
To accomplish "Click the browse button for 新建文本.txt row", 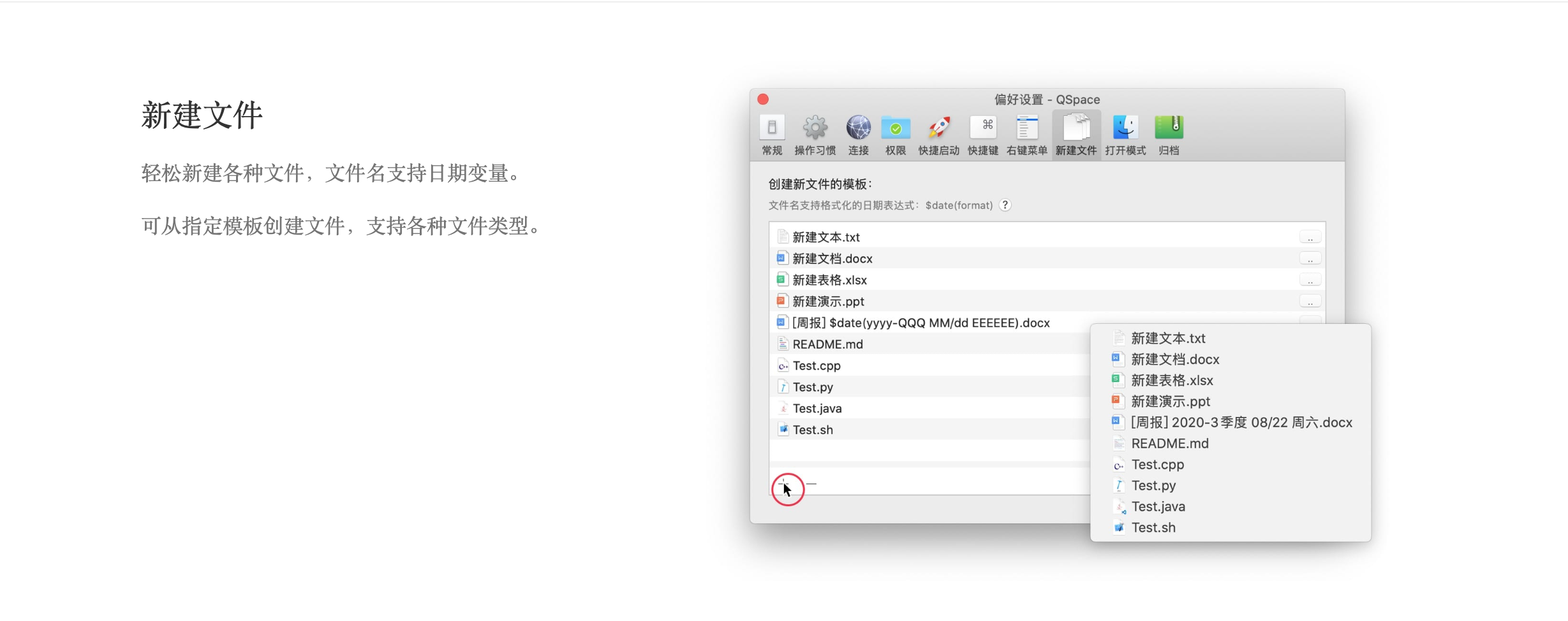I will (1310, 237).
